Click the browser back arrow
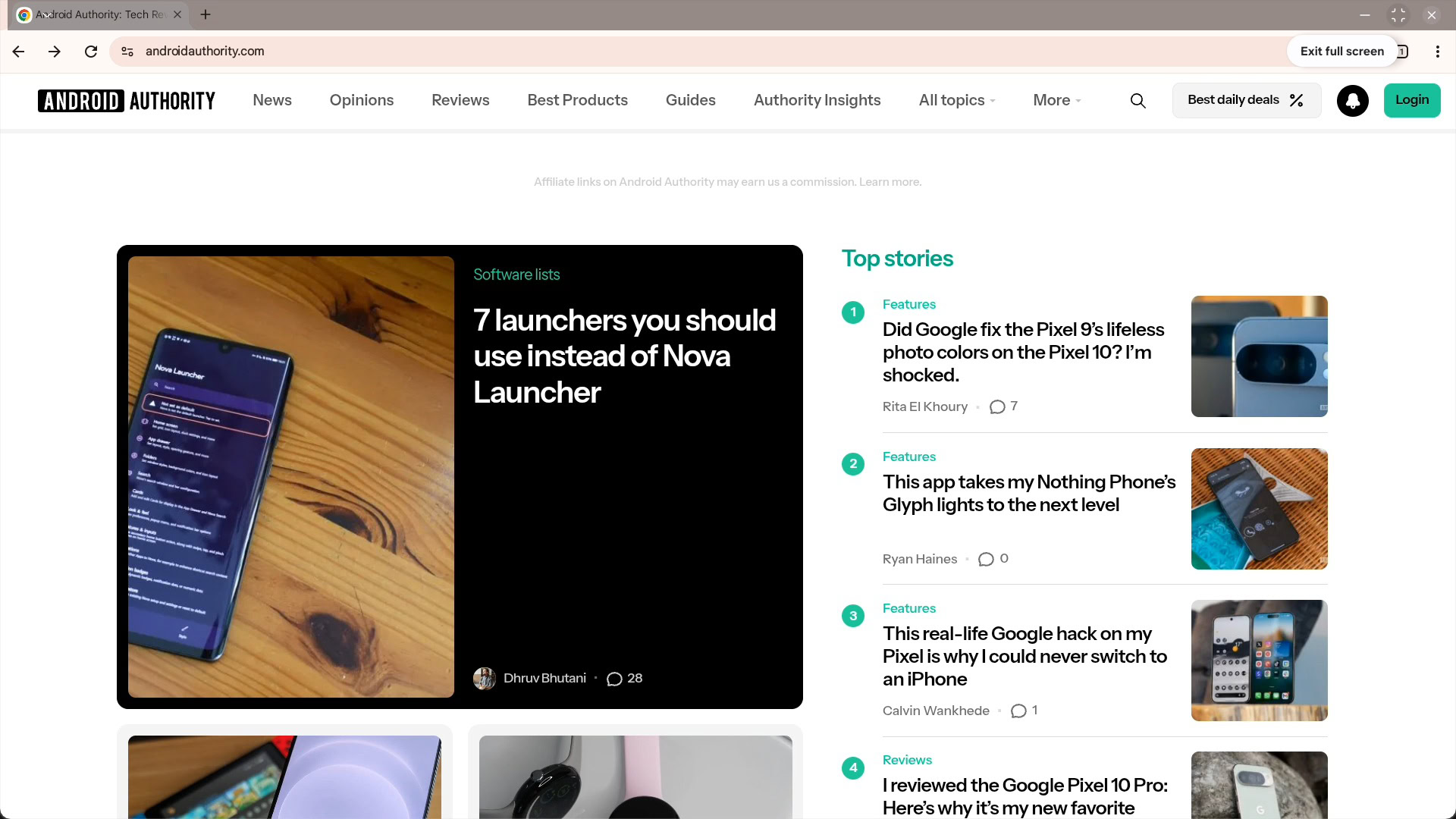Image resolution: width=1456 pixels, height=819 pixels. 19,52
